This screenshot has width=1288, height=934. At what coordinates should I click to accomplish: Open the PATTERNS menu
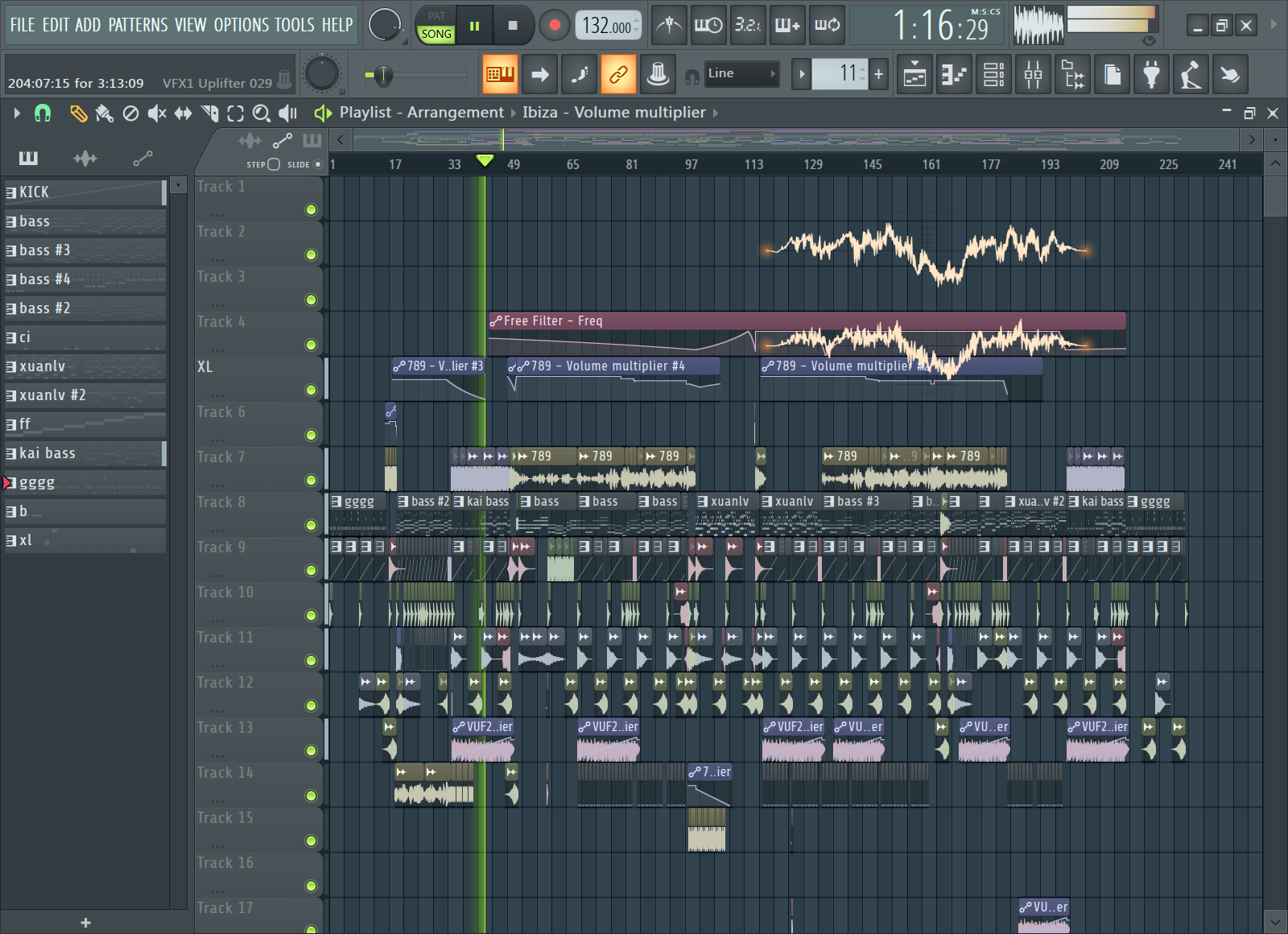[x=138, y=25]
